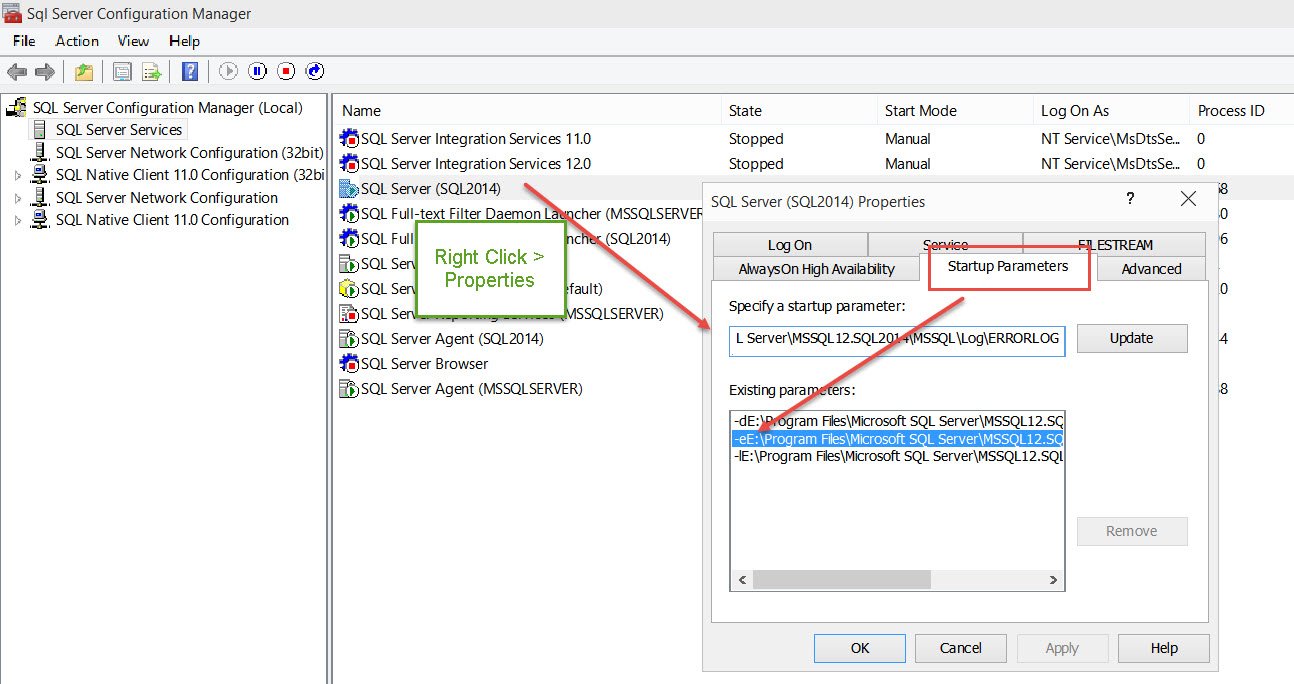Click the SQL Server Network Configuration (32bit) icon

click(x=40, y=153)
